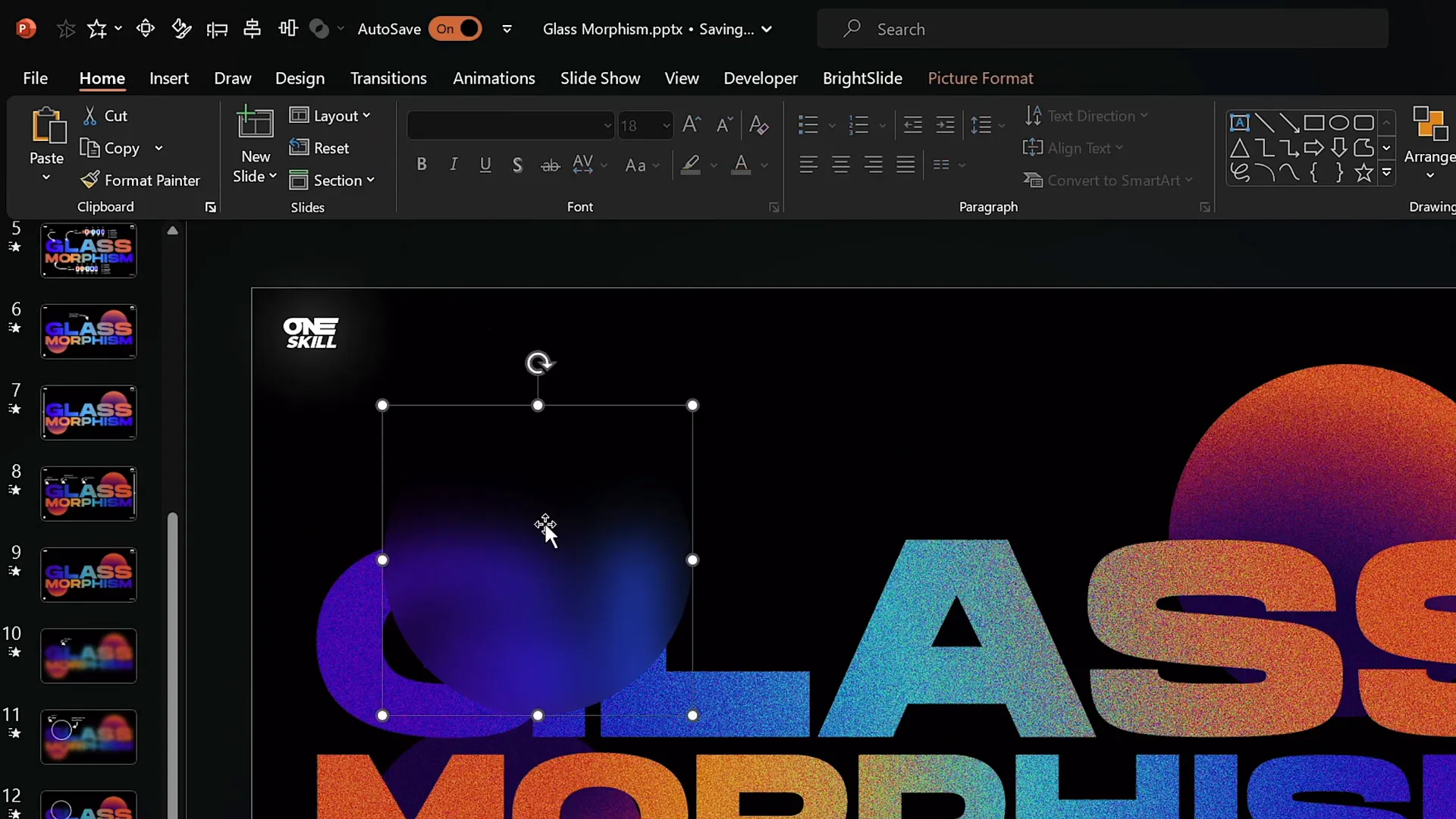Viewport: 1456px width, 819px height.
Task: Switch to the Transitions tab
Action: point(388,78)
